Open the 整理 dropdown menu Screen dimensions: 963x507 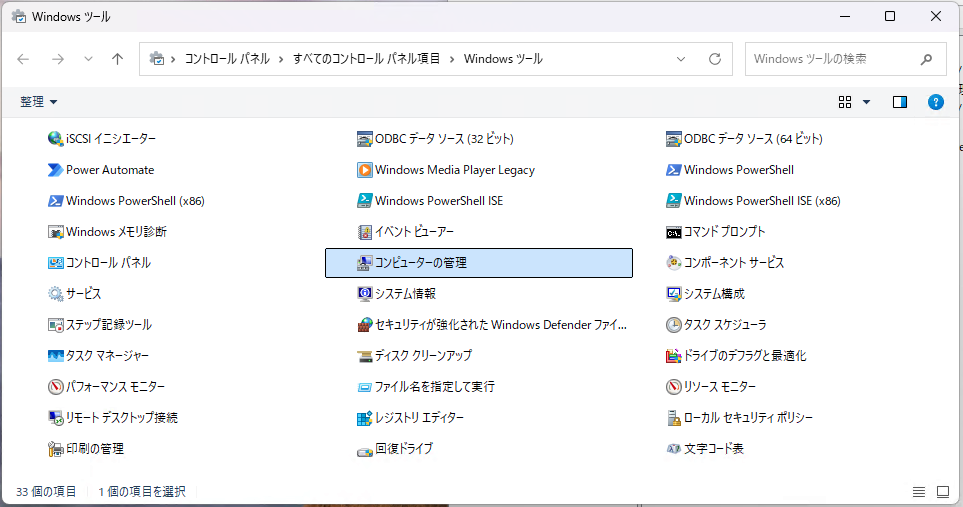(39, 102)
